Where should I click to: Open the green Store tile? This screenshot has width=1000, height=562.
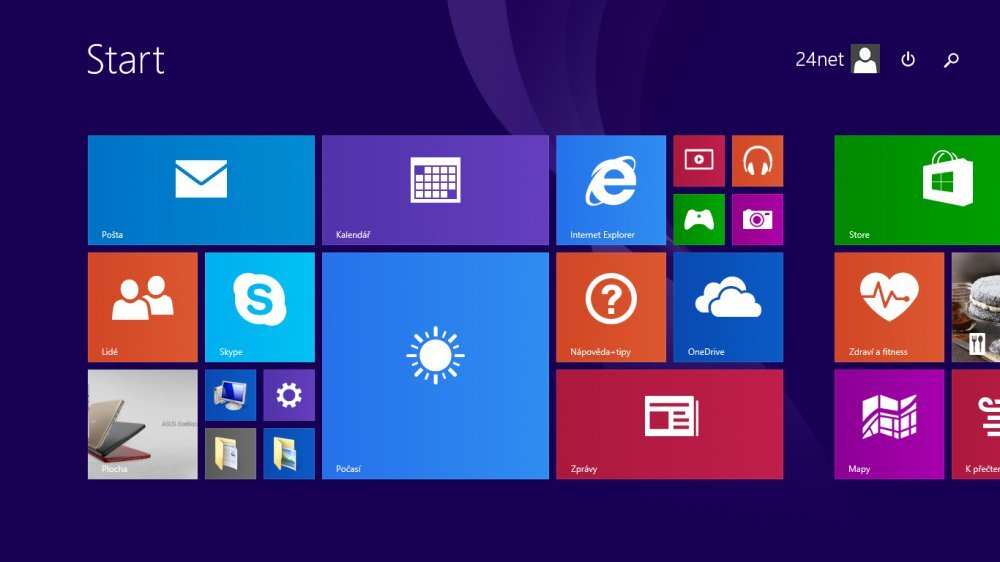[x=917, y=189]
